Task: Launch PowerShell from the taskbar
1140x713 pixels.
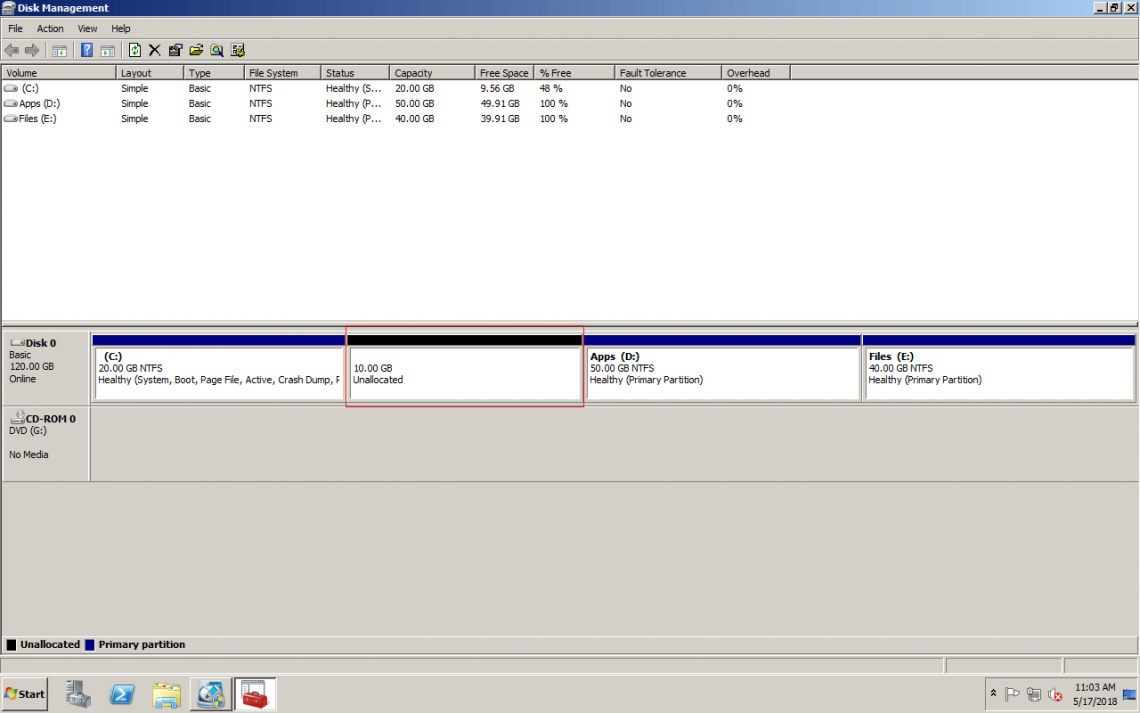Action: [122, 693]
